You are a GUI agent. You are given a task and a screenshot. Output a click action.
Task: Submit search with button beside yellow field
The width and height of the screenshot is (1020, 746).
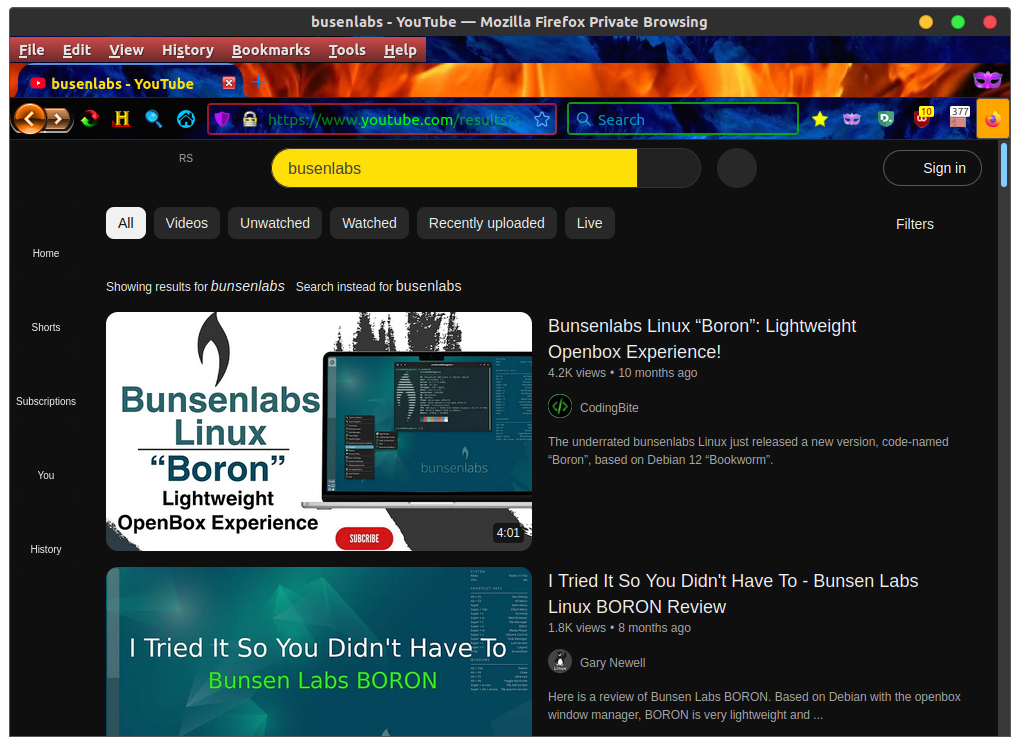coord(669,168)
